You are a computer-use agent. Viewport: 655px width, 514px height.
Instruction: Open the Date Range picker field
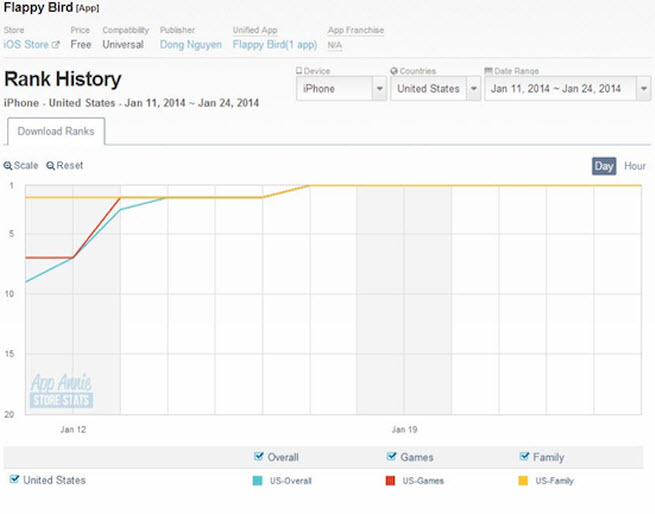pyautogui.click(x=567, y=88)
